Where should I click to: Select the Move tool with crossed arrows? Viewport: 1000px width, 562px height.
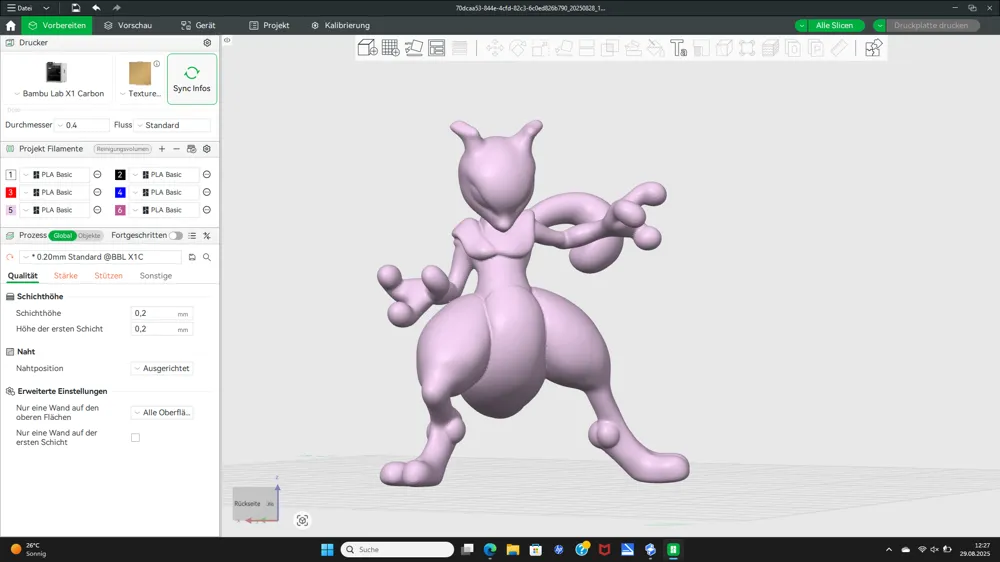494,48
